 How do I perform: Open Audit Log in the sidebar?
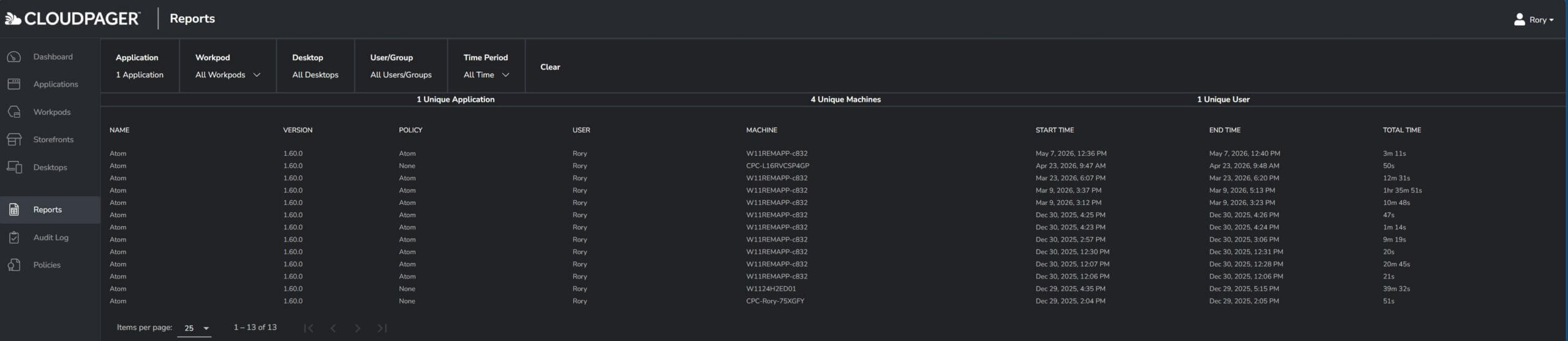[x=51, y=237]
